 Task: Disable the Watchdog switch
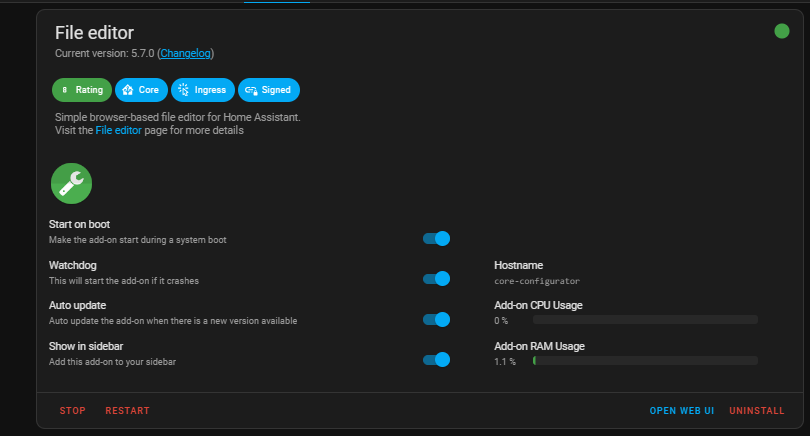437,279
